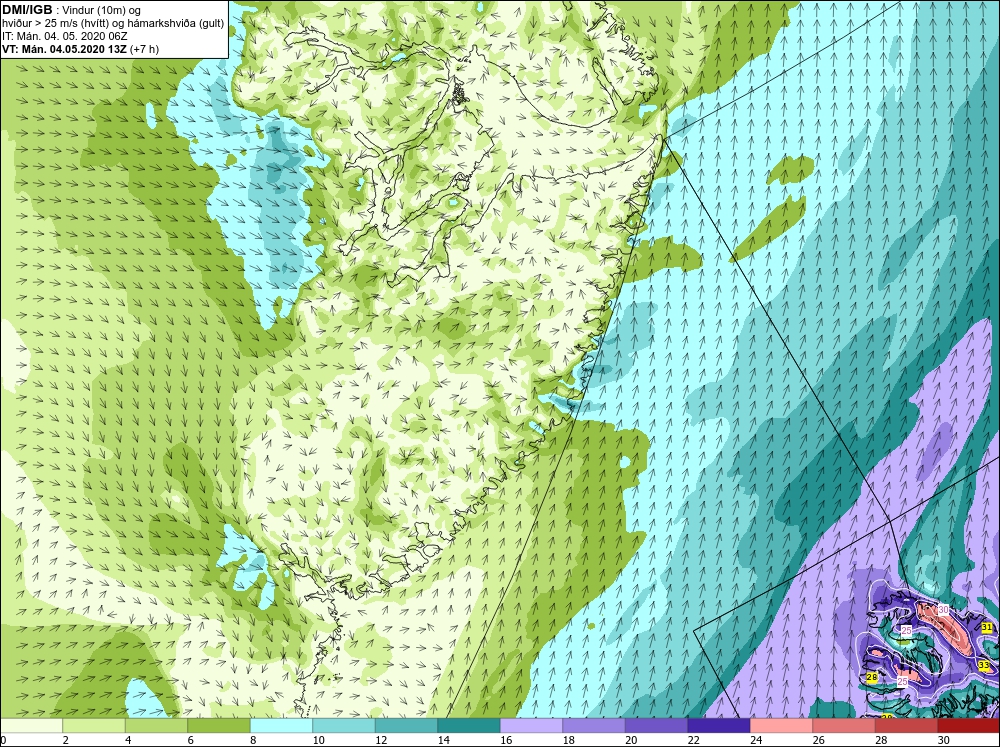Pick the 2–4 m/s light green legend swatch
This screenshot has width=1000, height=747.
pyautogui.click(x=94, y=725)
